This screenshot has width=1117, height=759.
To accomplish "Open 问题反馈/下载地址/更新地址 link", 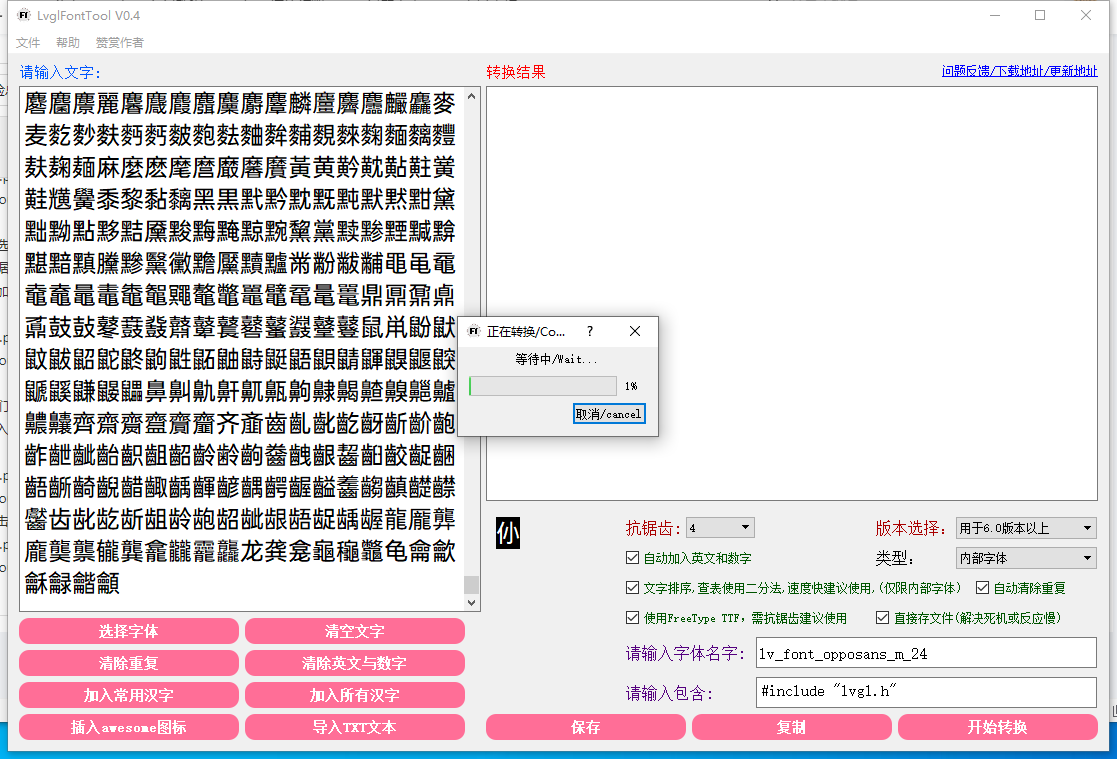I will pyautogui.click(x=1019, y=71).
